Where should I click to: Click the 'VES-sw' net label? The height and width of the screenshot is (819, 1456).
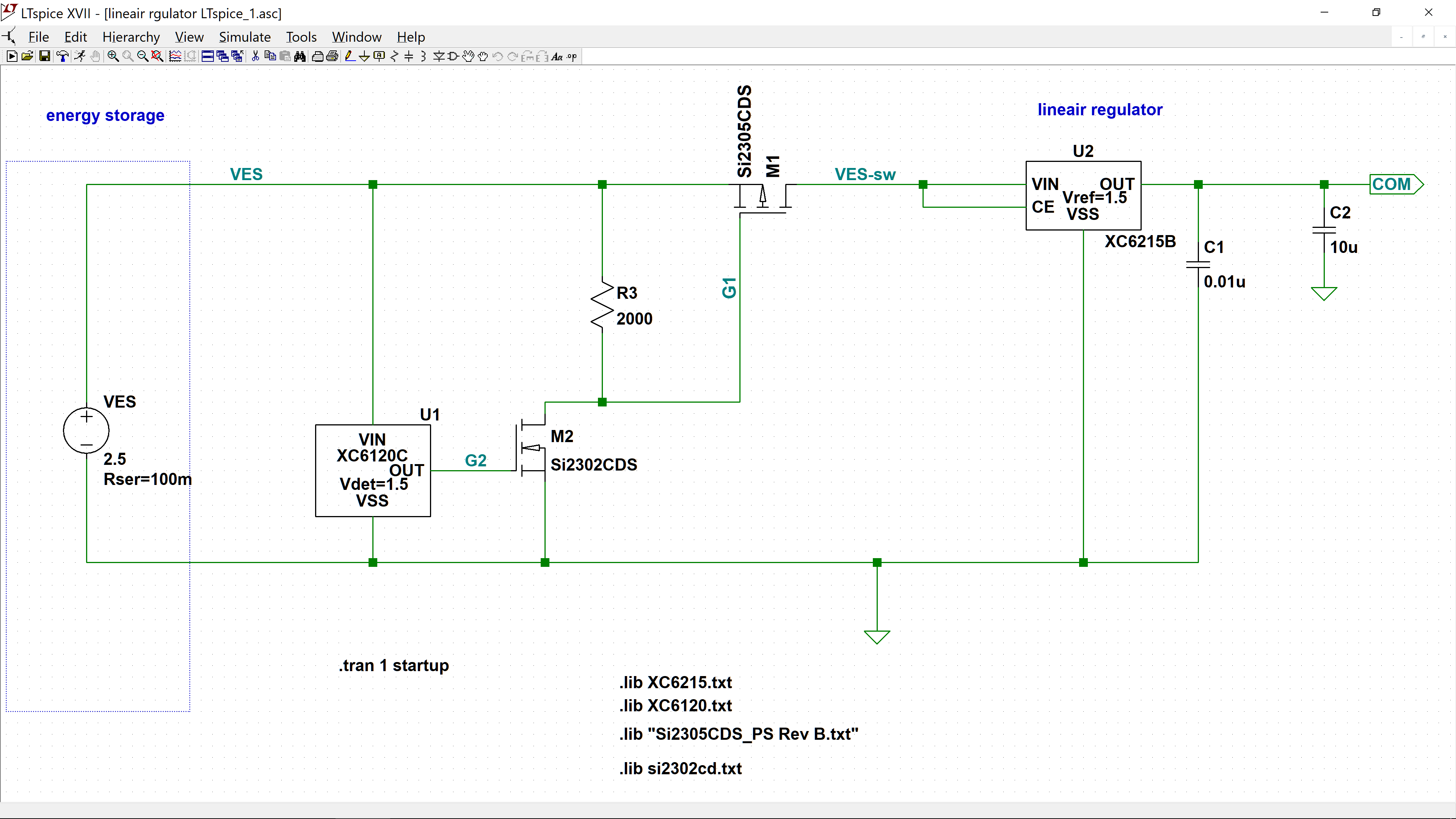(x=865, y=174)
